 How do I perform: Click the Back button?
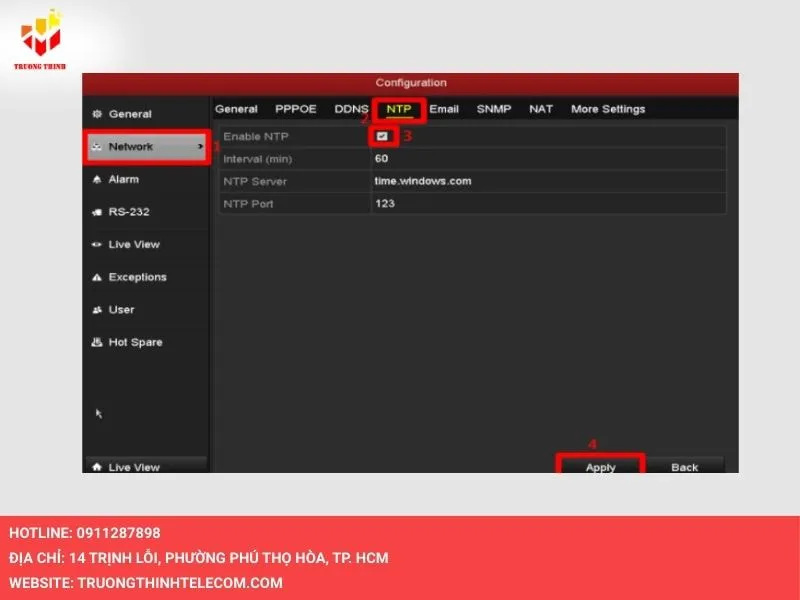(x=684, y=467)
